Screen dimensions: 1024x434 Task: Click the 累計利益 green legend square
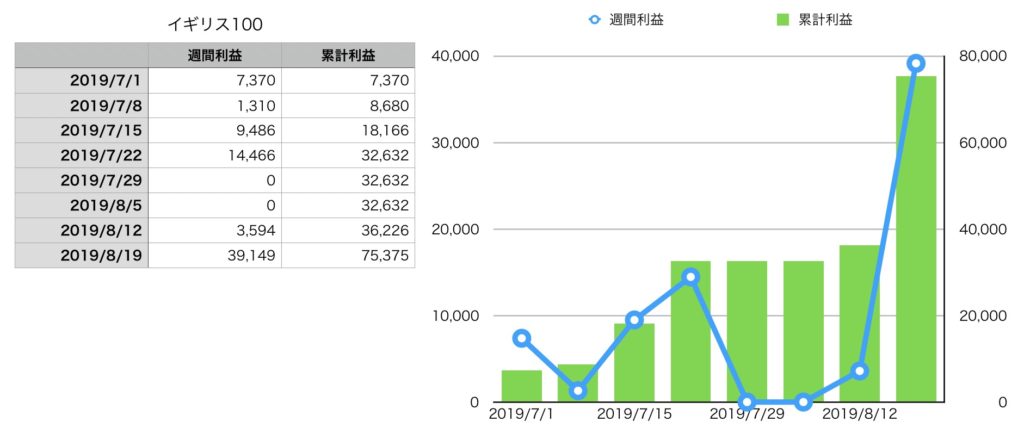click(782, 20)
